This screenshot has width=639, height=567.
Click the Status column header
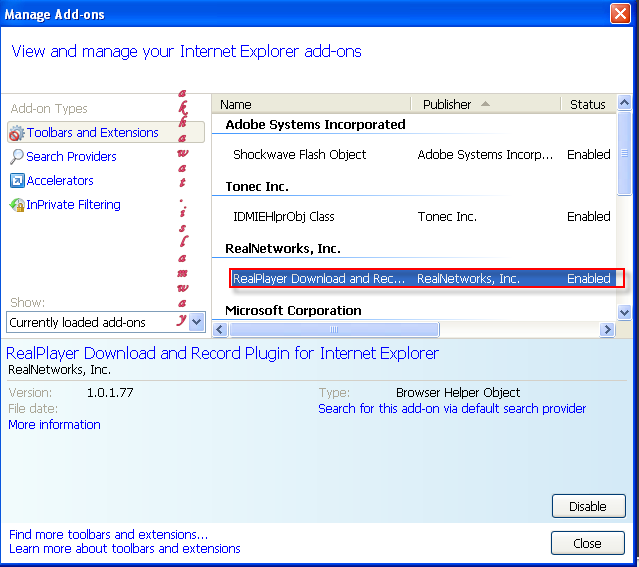(x=588, y=104)
